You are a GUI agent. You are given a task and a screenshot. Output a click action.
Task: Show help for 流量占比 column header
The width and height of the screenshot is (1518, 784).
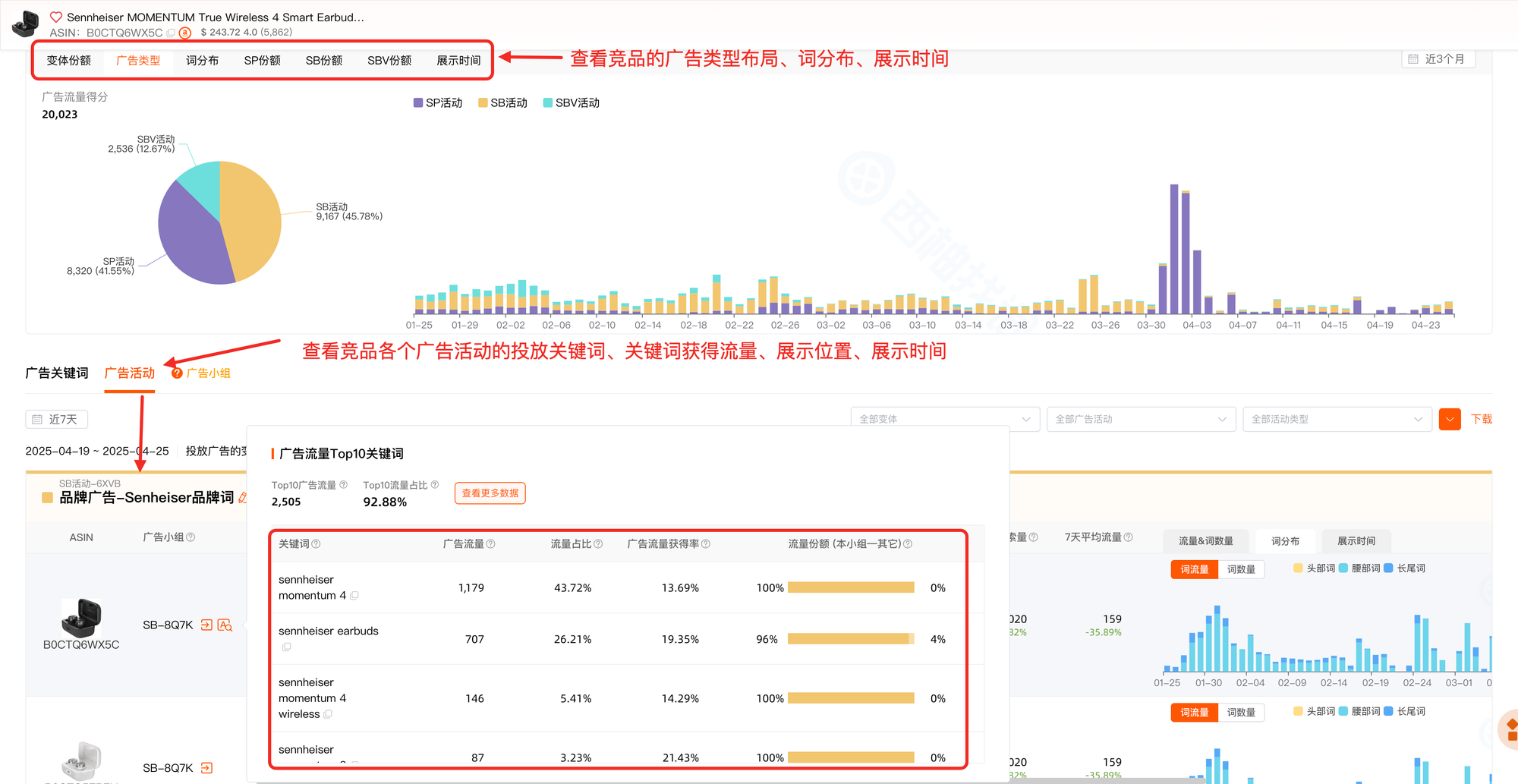point(598,544)
